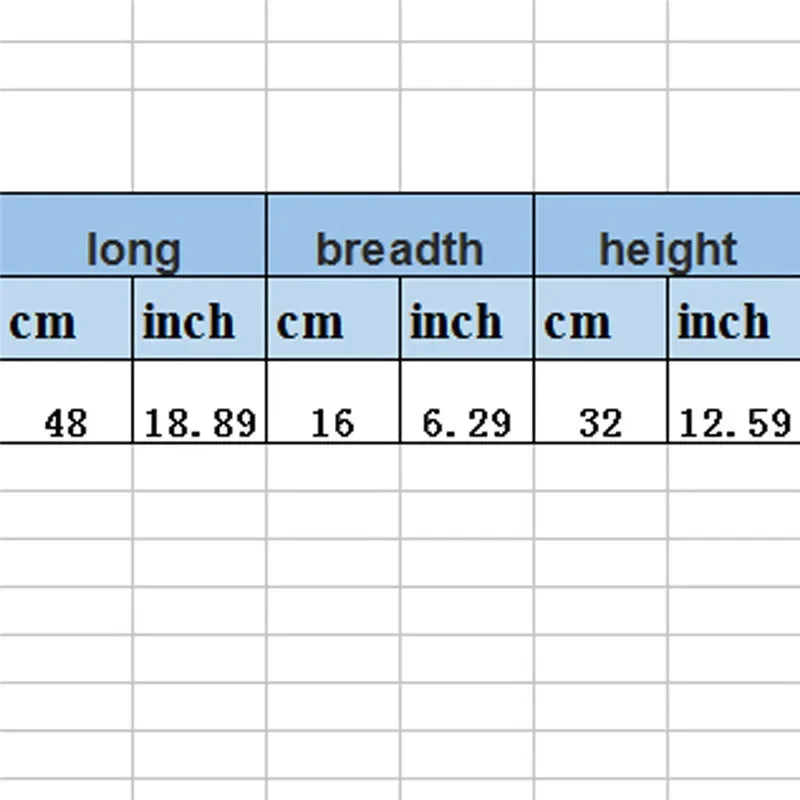Select the cell containing 48
Viewport: 800px width, 800px height.
point(66,402)
